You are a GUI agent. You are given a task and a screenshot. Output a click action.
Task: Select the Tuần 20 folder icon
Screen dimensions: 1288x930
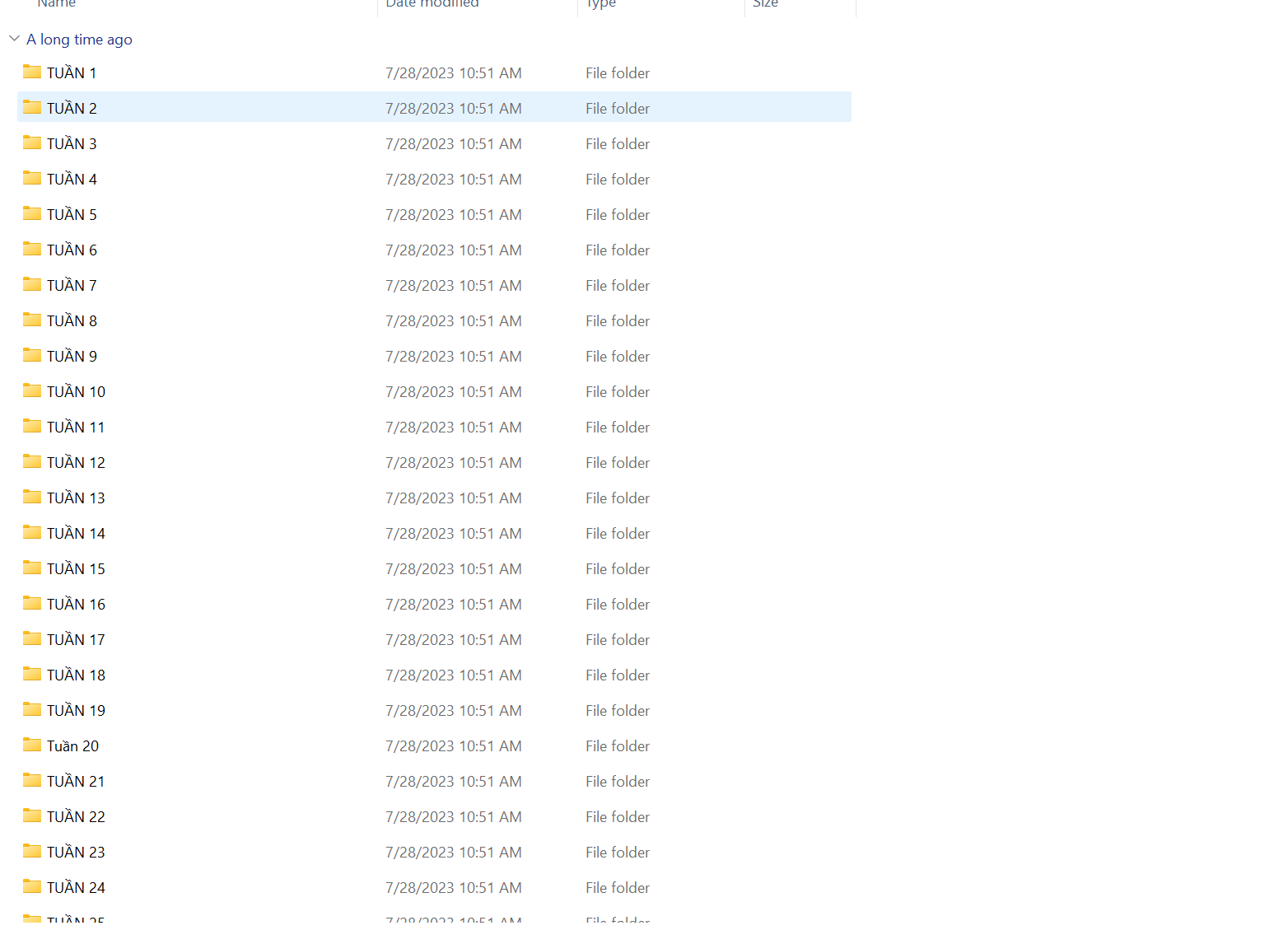tap(32, 745)
